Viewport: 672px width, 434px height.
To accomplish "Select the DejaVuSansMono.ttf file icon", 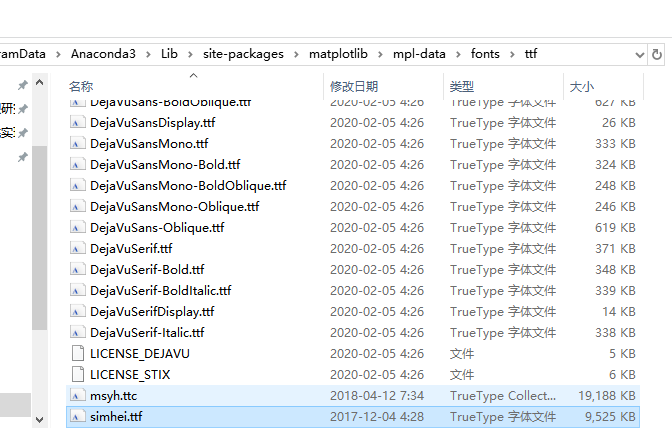I will tap(77, 144).
